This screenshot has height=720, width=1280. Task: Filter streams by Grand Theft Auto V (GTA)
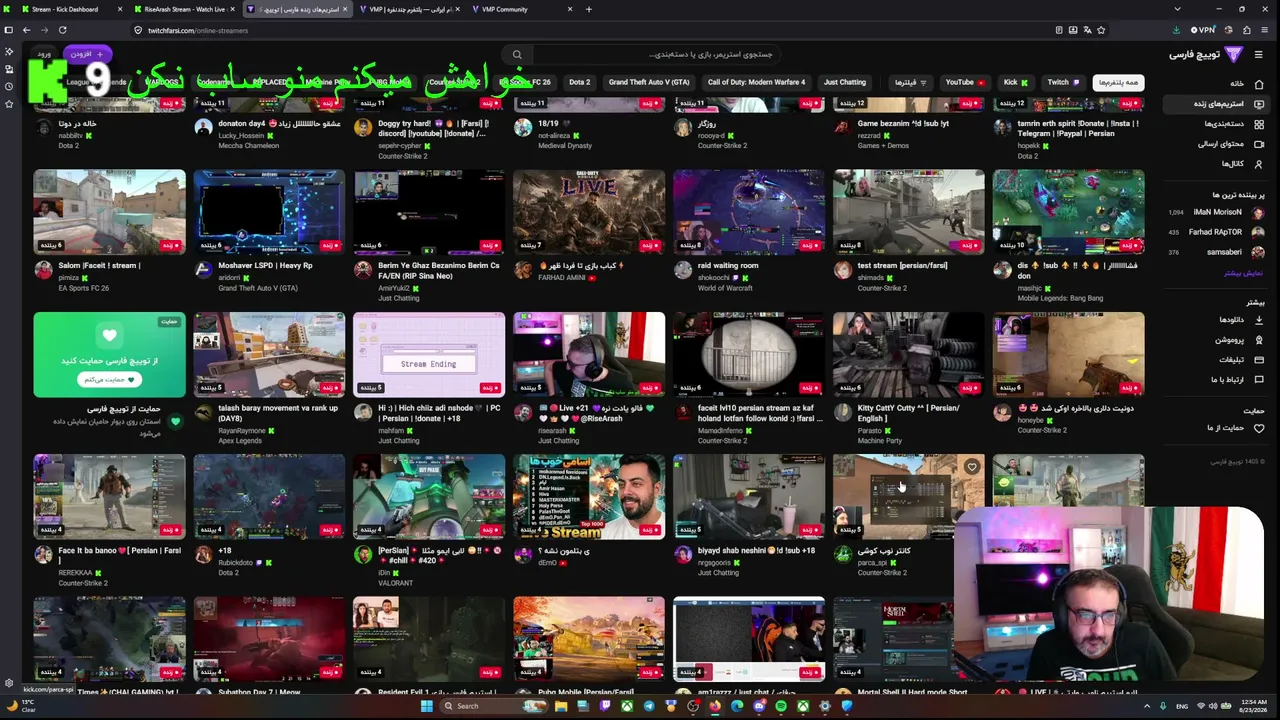coord(649,82)
